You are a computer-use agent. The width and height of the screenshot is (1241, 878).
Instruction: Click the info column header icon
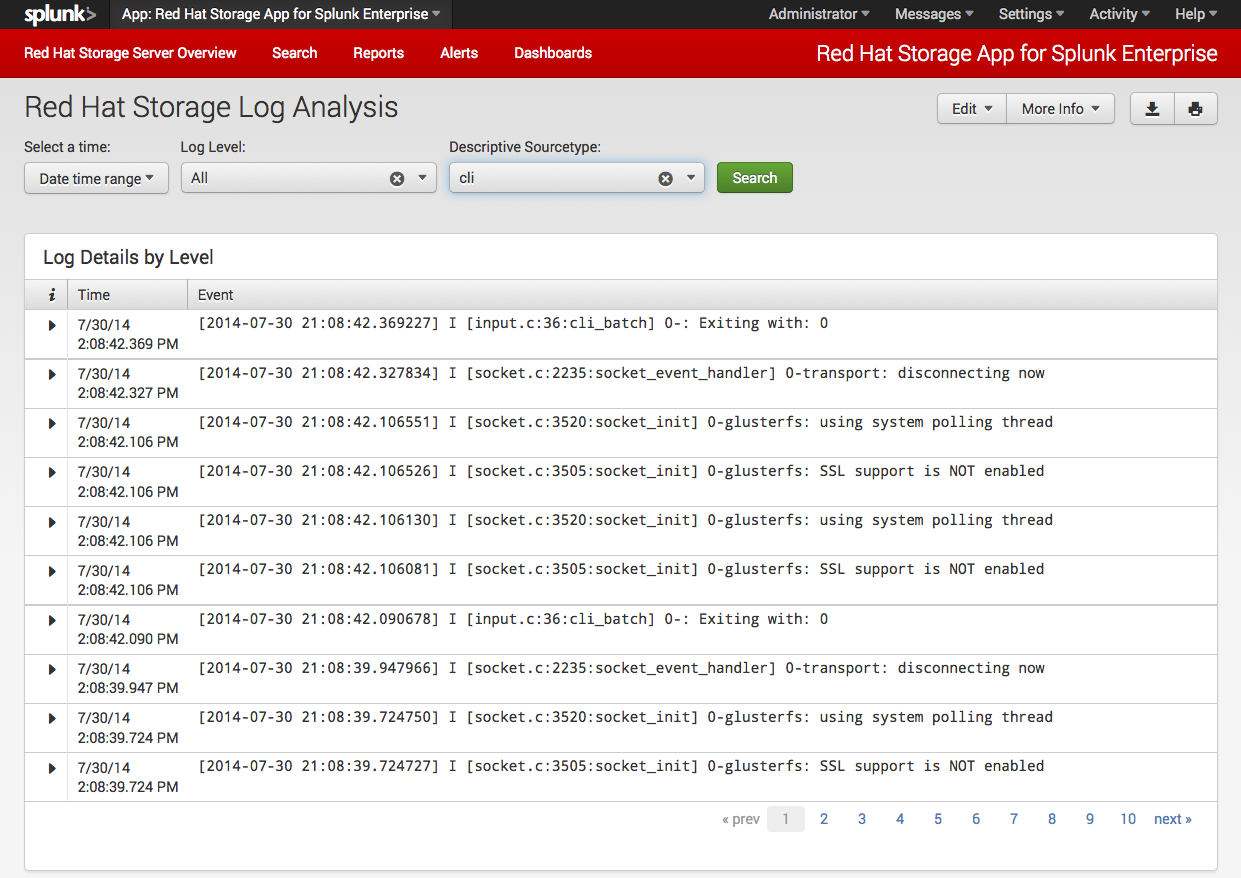point(51,295)
